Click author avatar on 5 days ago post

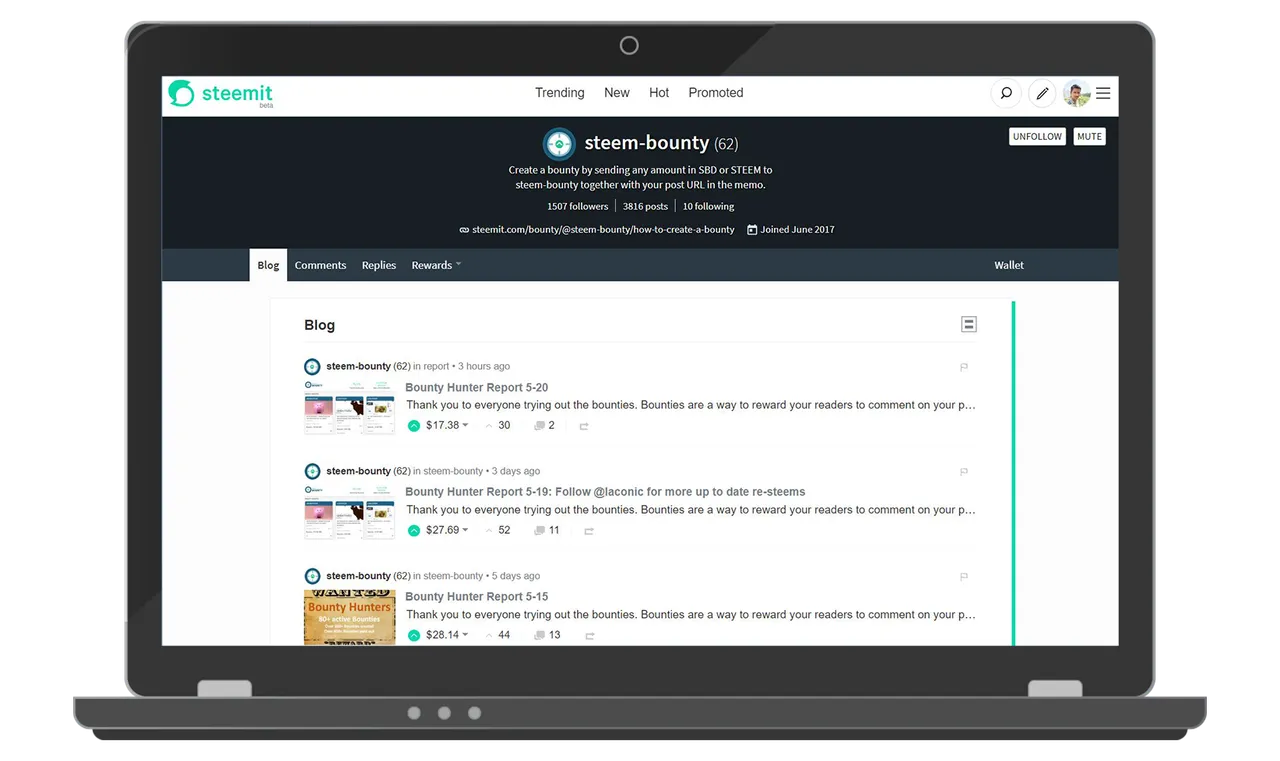pyautogui.click(x=312, y=576)
